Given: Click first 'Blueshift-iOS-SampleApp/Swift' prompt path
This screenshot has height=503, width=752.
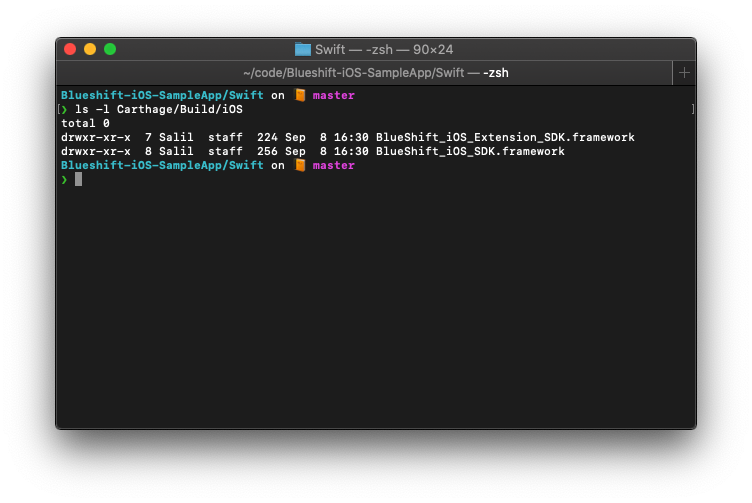Looking at the screenshot, I should [x=162, y=95].
